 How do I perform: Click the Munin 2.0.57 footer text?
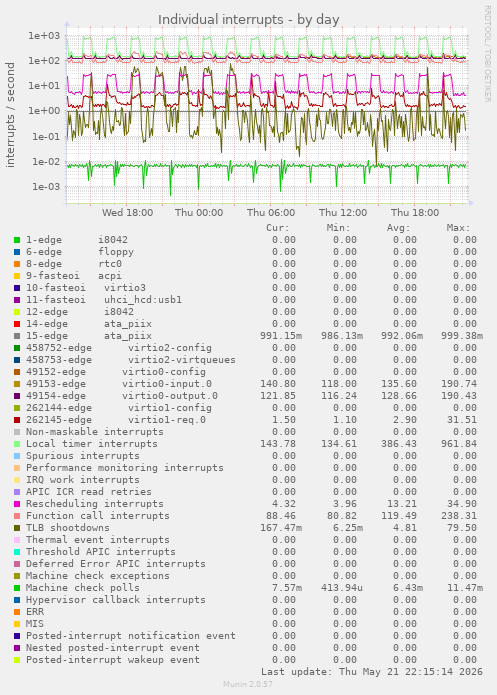(x=248, y=684)
